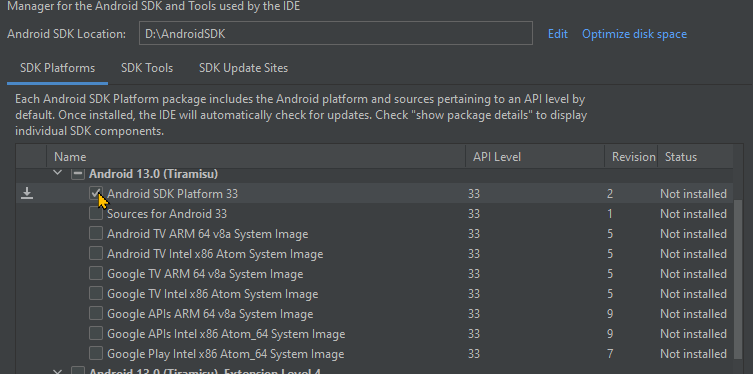This screenshot has width=753, height=374.
Task: Sort by the API Level column header
Action: pos(534,157)
